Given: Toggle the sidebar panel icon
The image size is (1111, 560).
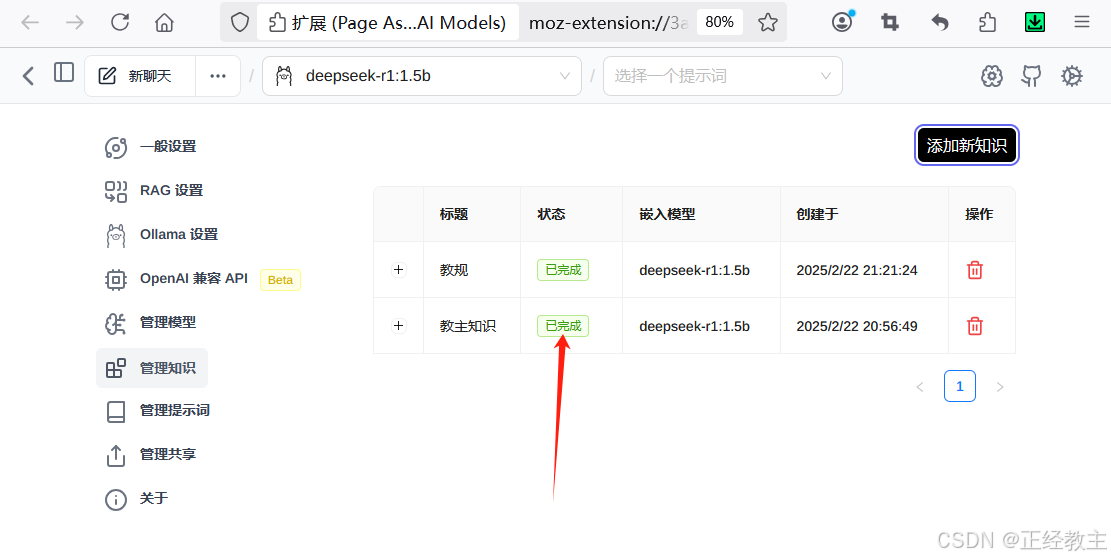Looking at the screenshot, I should [x=64, y=72].
